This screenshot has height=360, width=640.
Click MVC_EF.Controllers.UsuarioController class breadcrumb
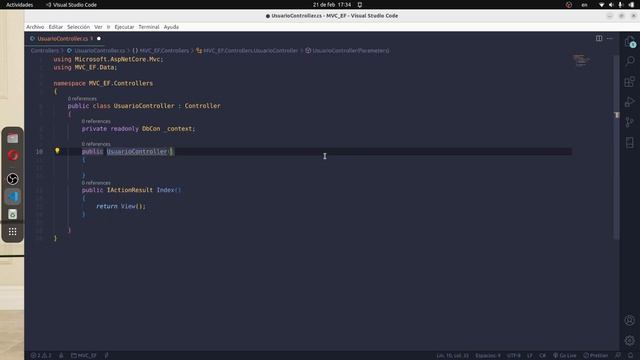tap(247, 51)
